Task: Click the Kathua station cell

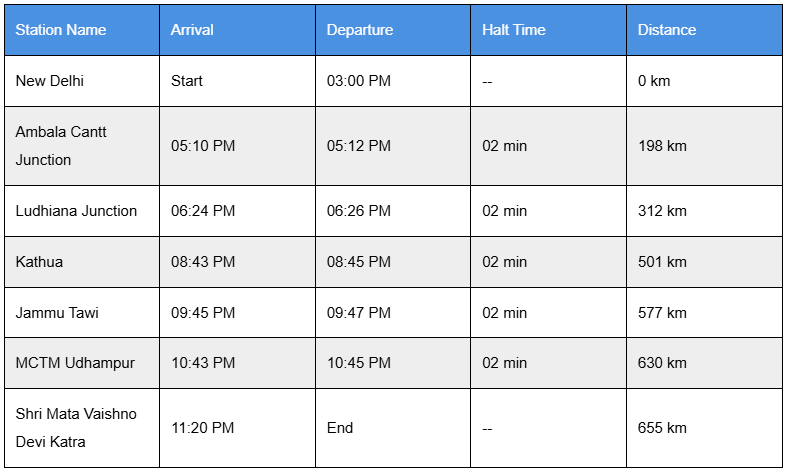Action: [x=39, y=262]
